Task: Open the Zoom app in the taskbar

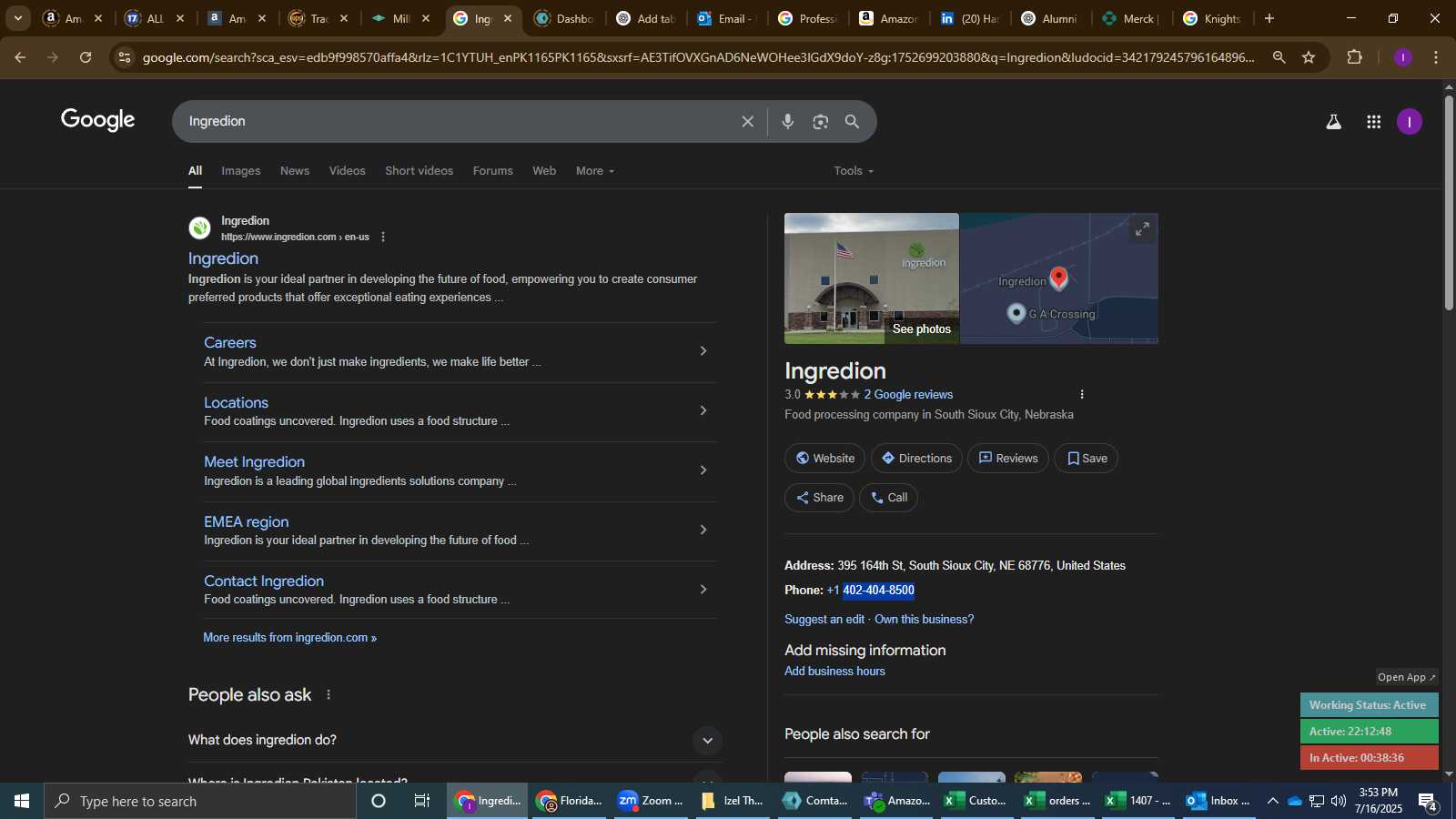Action: coord(650,801)
